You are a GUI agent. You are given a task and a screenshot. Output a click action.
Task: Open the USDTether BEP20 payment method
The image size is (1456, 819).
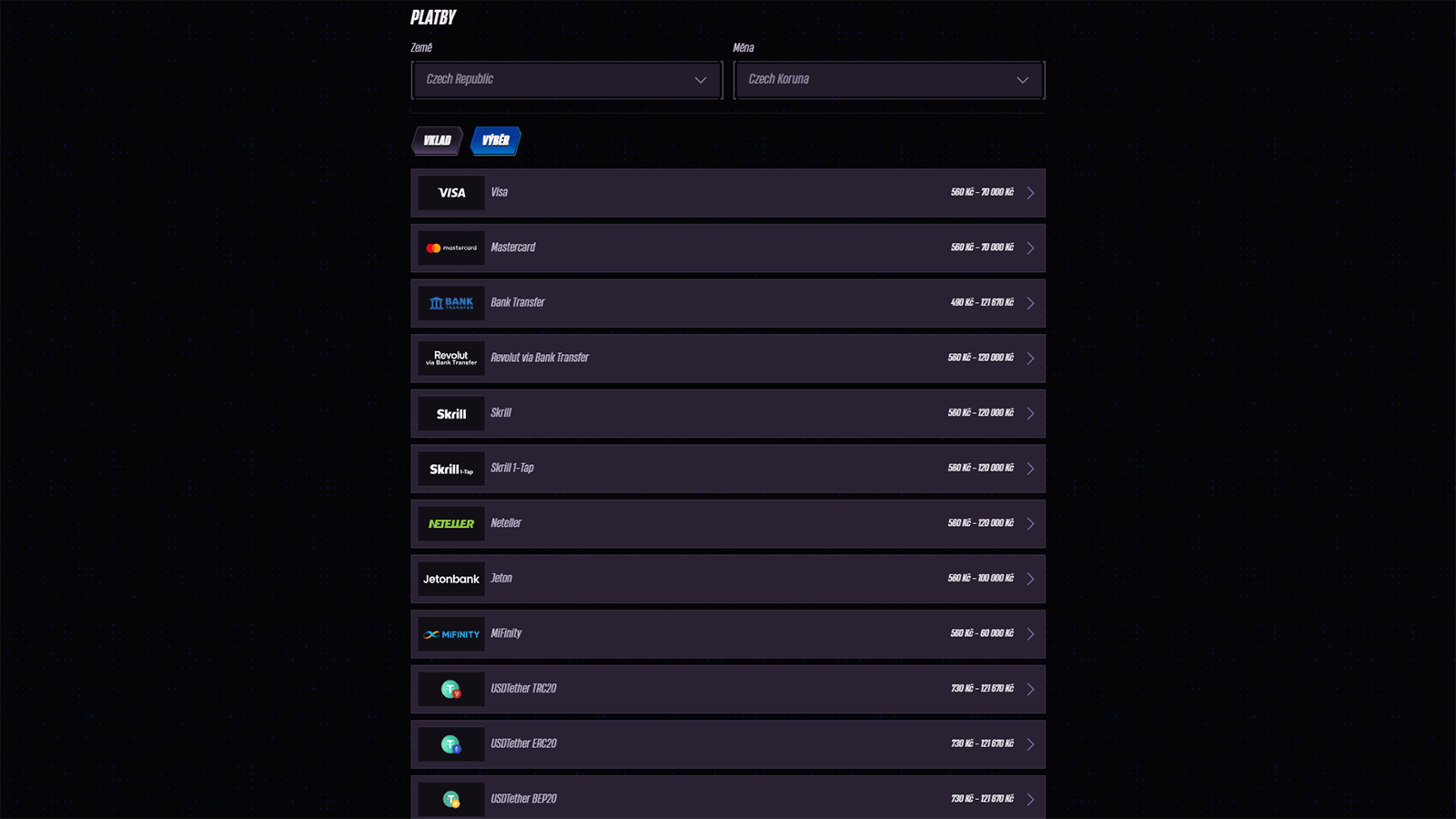pyautogui.click(x=728, y=798)
